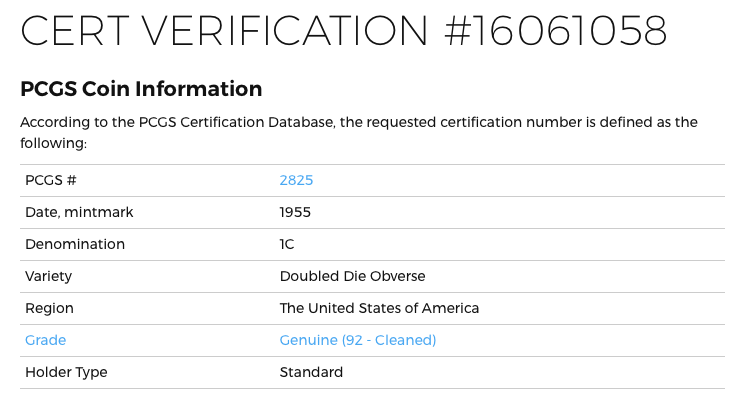Select the PCGS Certification Database description paragraph
Viewport: 733px width, 408px height.
coord(359,132)
